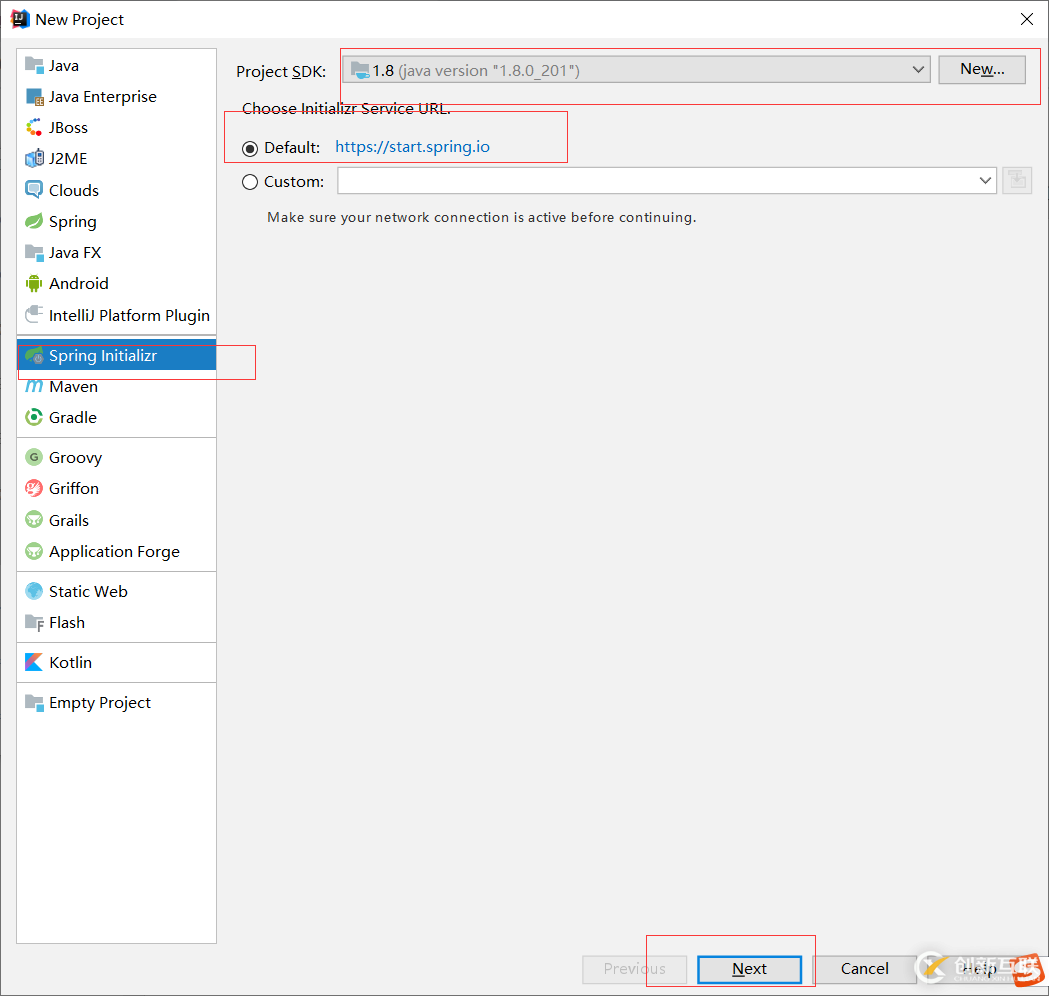The width and height of the screenshot is (1049, 996).
Task: Click the Spring leaf icon
Action: (34, 222)
